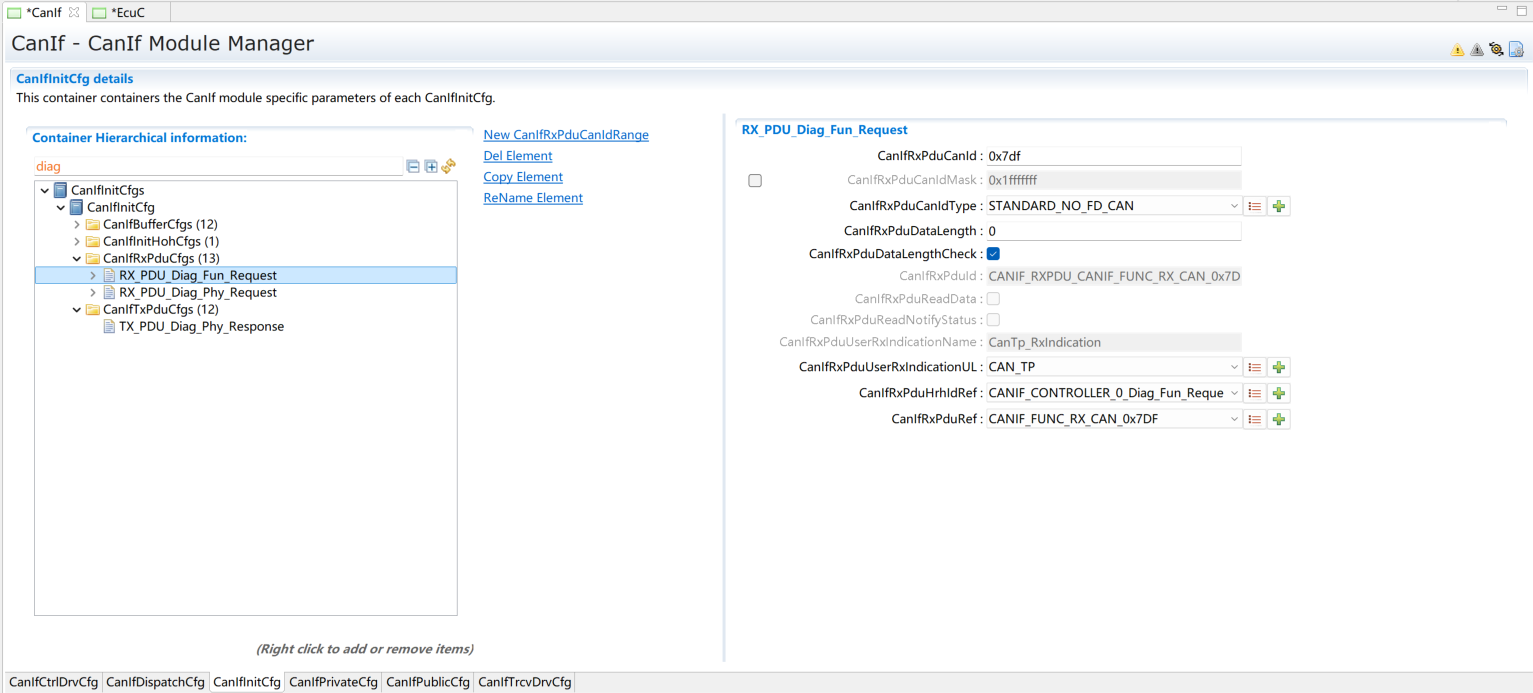Click the gear with arrows refresh icon

pos(1496,49)
